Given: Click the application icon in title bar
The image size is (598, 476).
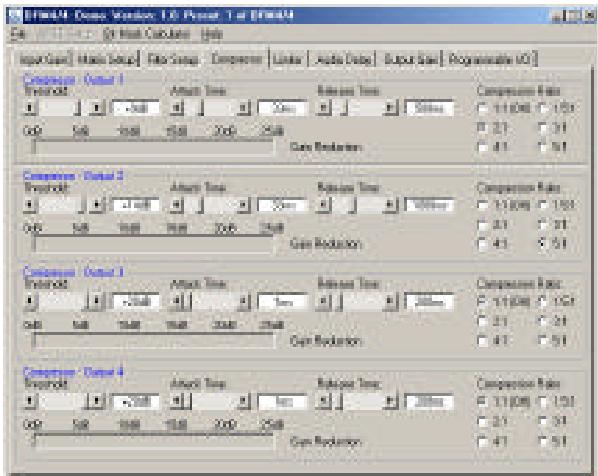Looking at the screenshot, I should click(x=15, y=15).
